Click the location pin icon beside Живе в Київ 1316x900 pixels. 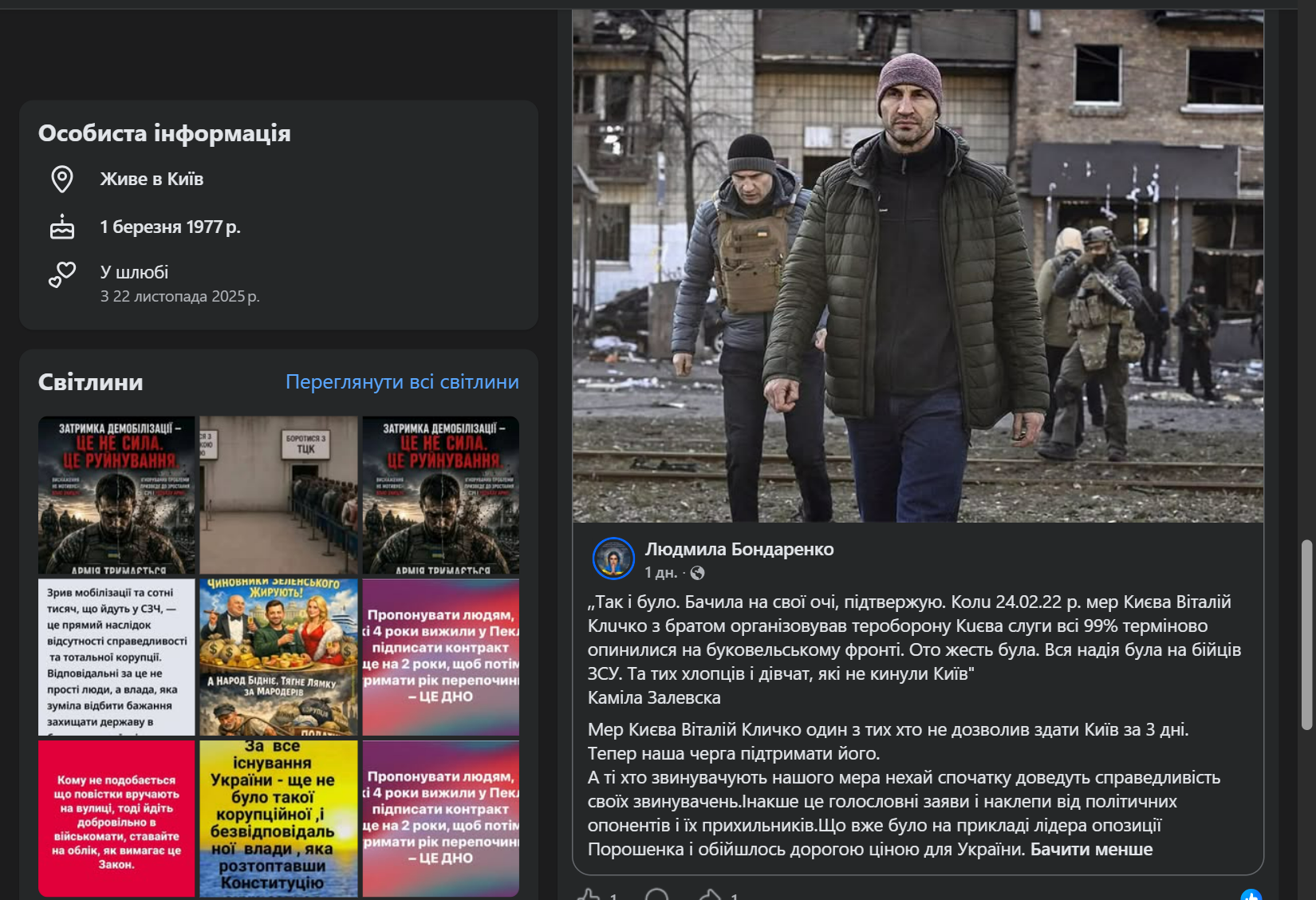pyautogui.click(x=62, y=180)
